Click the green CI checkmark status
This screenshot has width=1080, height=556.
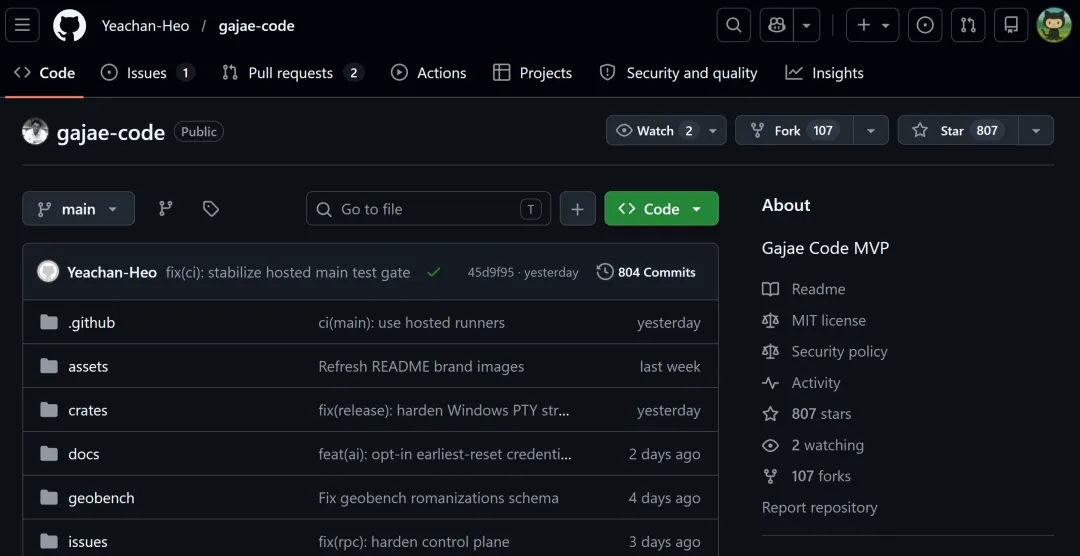click(x=433, y=272)
